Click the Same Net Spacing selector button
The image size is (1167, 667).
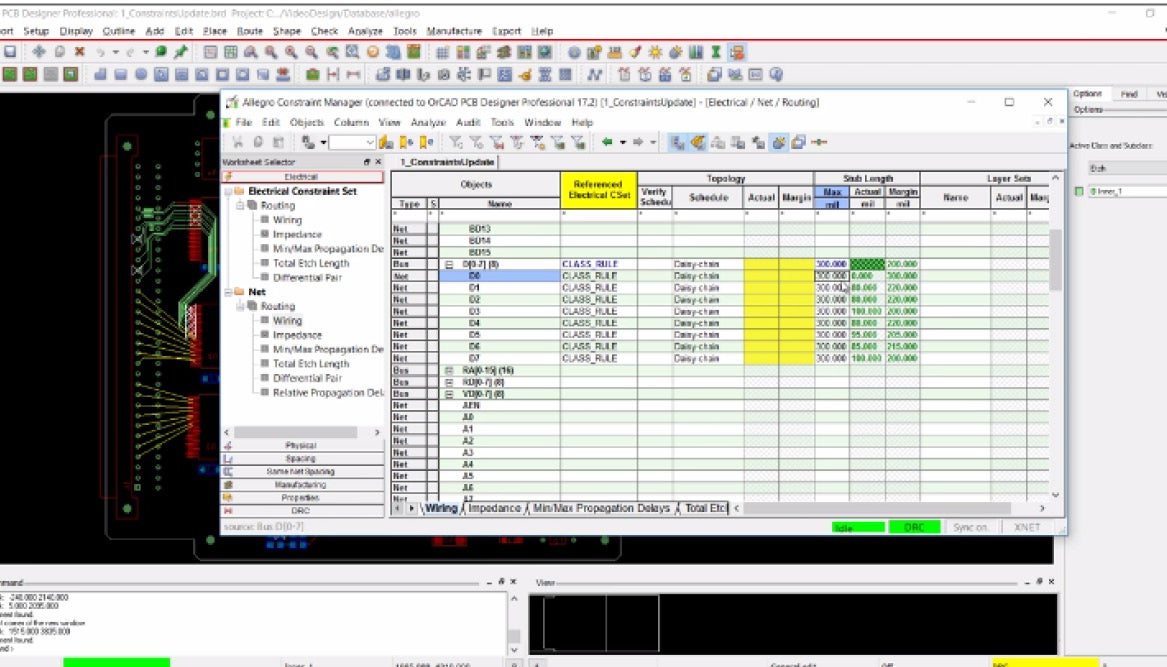coord(302,471)
